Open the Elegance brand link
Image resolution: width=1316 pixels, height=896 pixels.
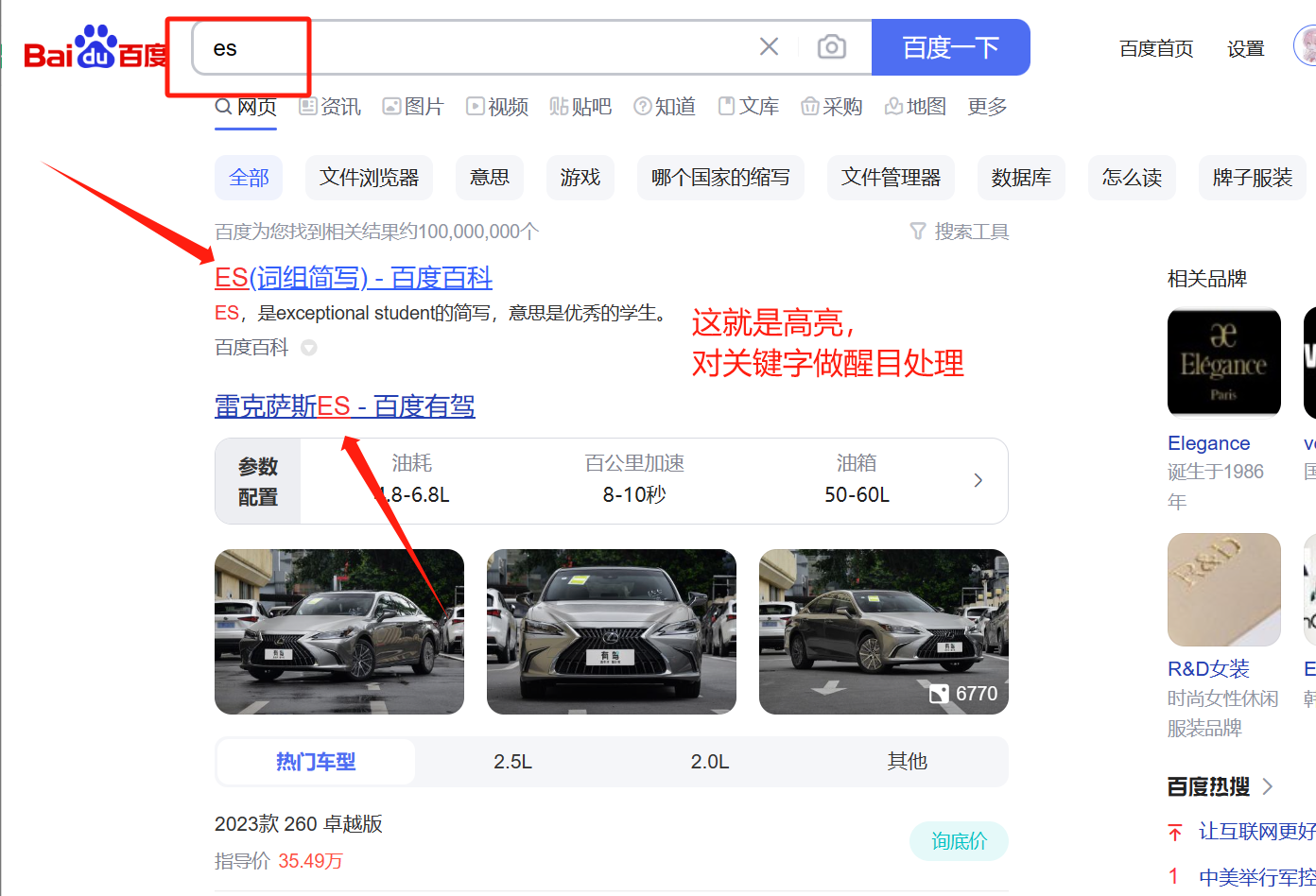click(1209, 443)
